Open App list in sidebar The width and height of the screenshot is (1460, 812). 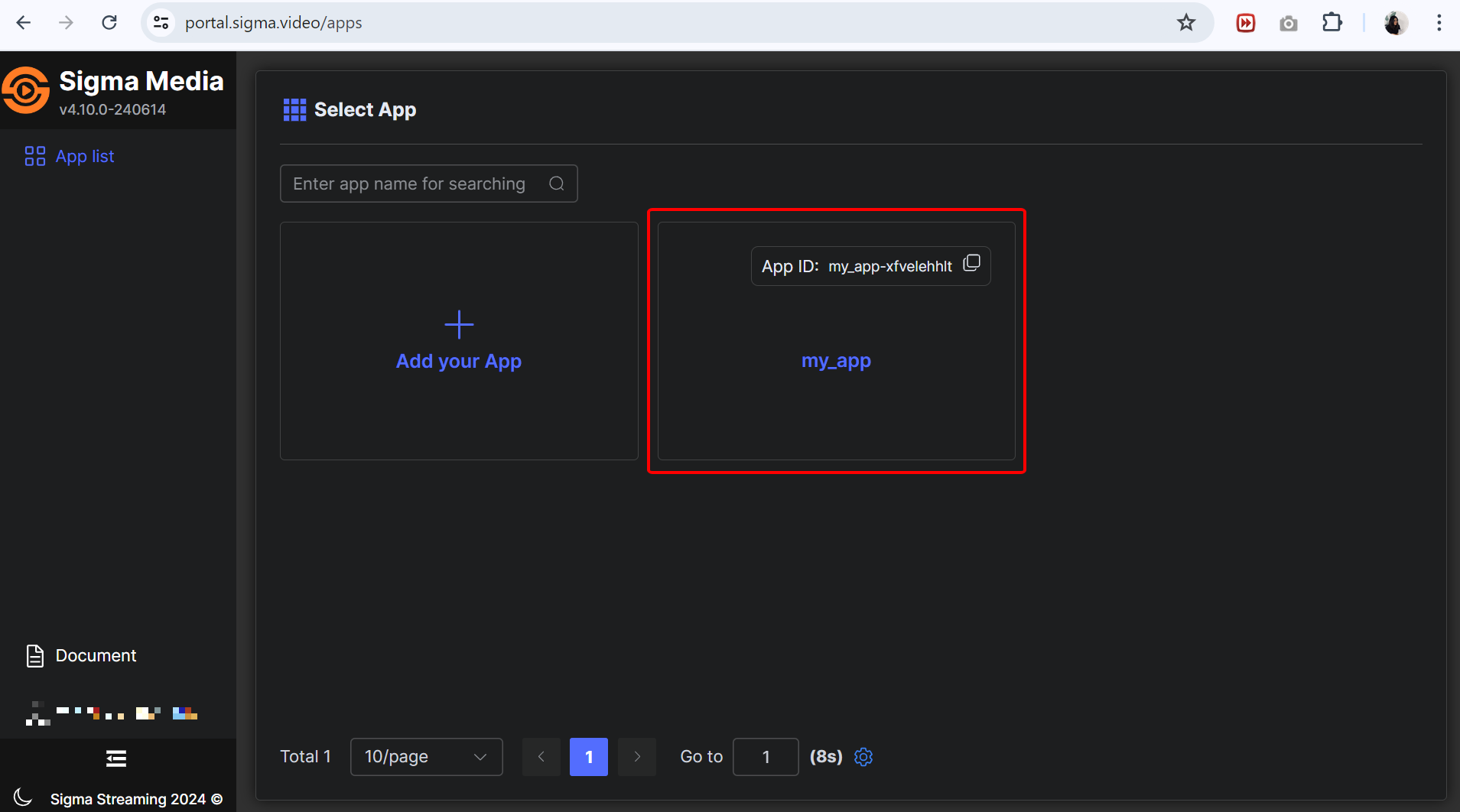coord(84,157)
